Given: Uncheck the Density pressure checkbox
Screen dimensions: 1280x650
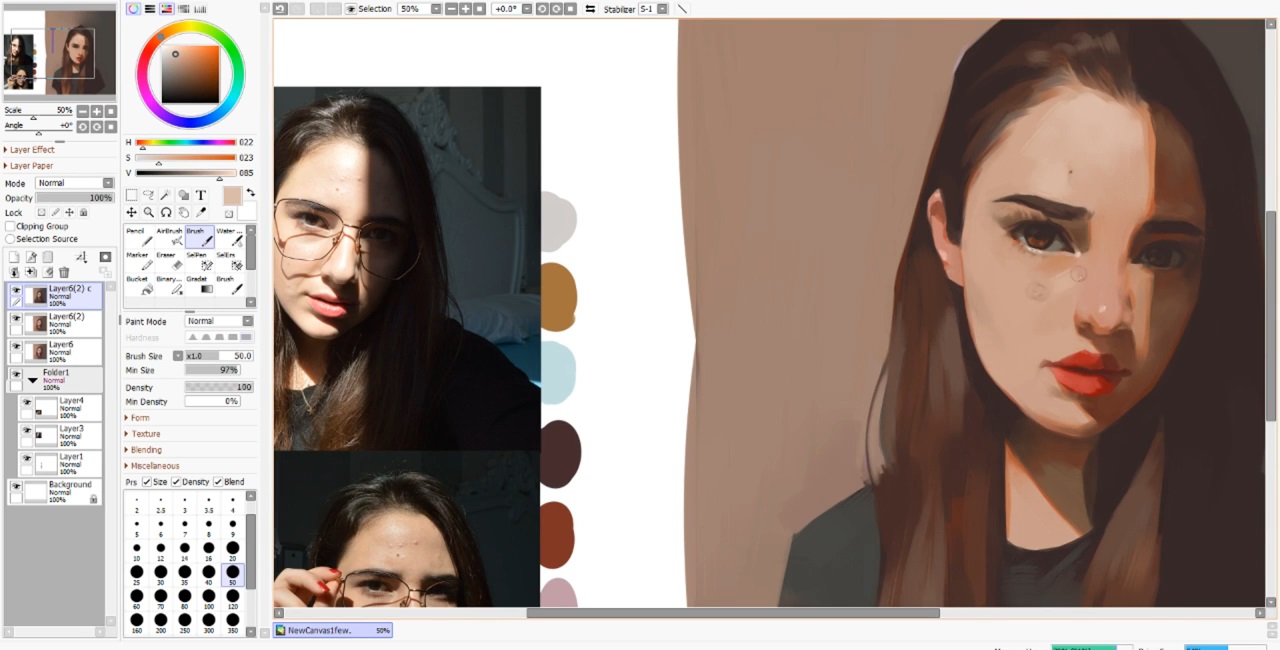Looking at the screenshot, I should click(x=175, y=482).
